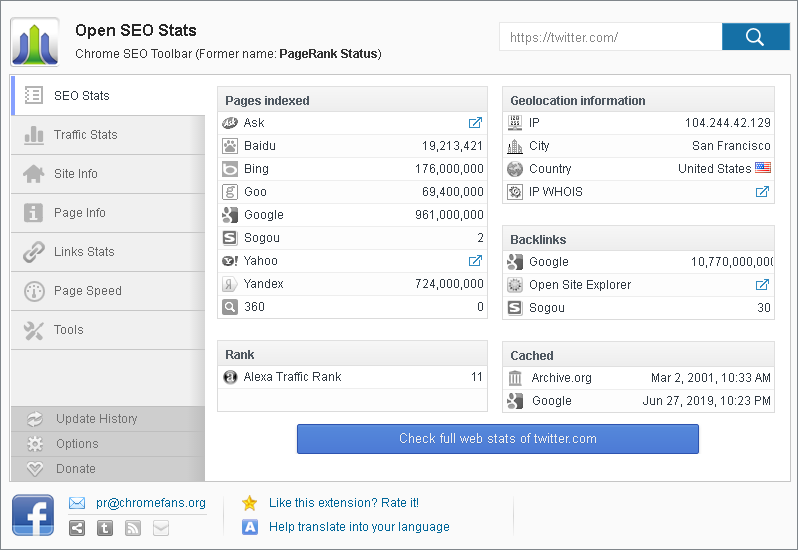Focus the URL input with https://twitter.com/
Viewport: 801px width, 553px height.
click(x=610, y=37)
